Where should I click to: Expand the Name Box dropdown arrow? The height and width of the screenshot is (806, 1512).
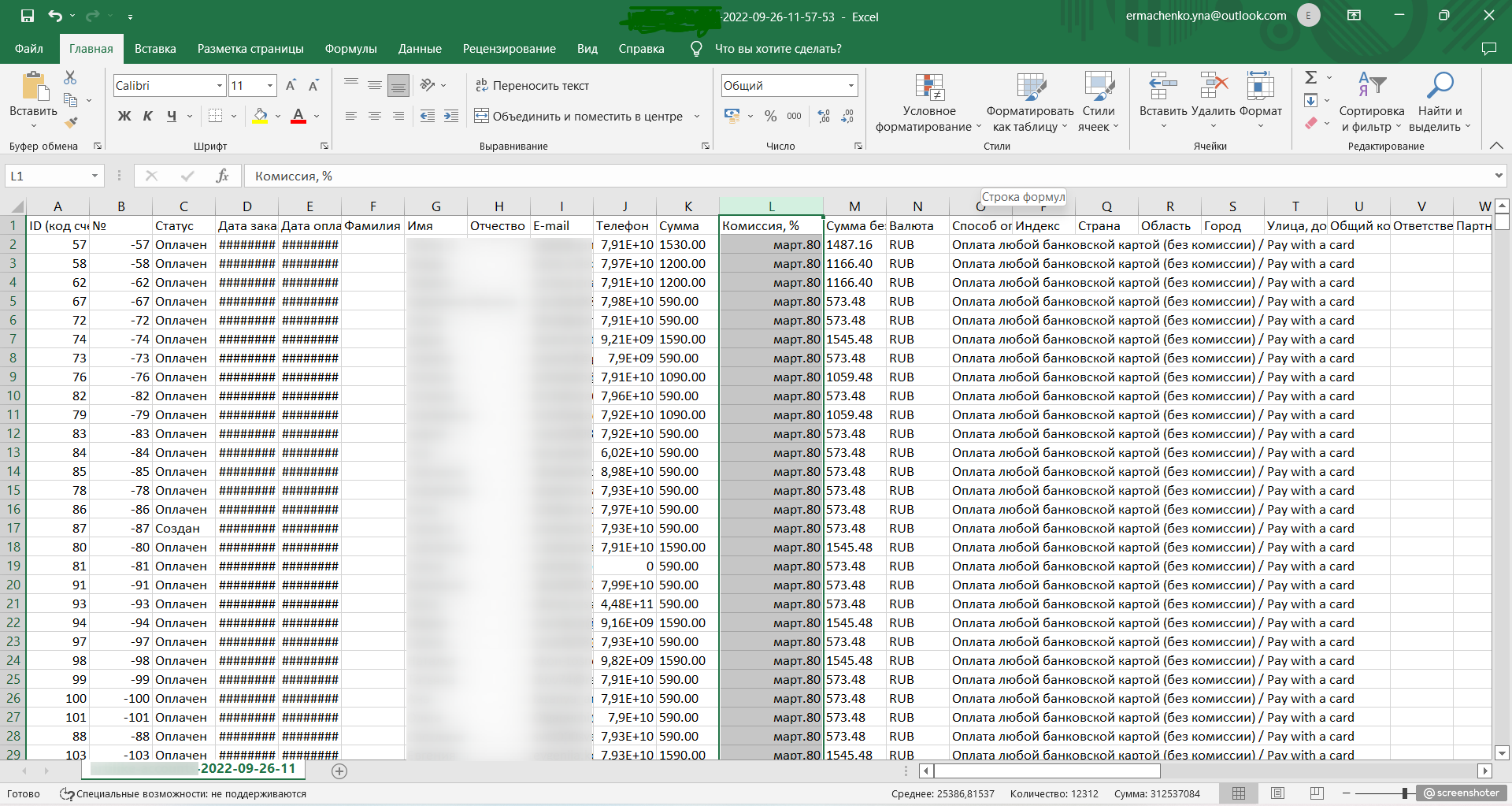(x=94, y=176)
